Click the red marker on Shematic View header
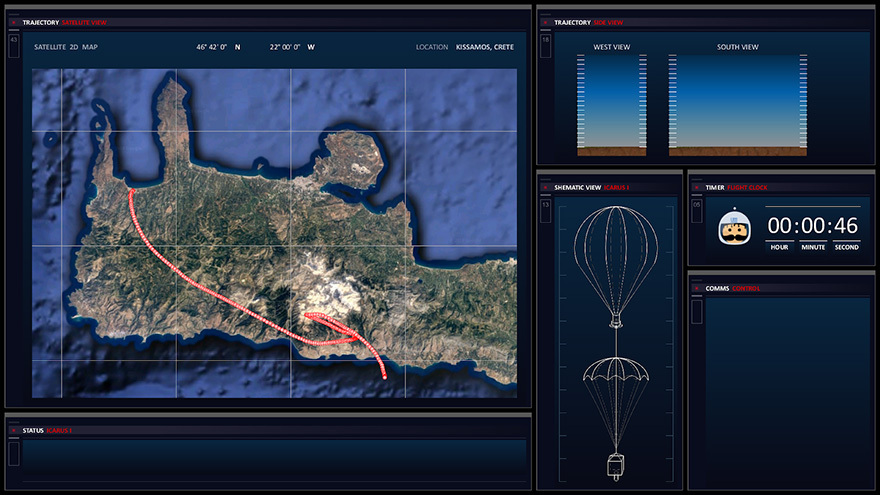 click(545, 186)
